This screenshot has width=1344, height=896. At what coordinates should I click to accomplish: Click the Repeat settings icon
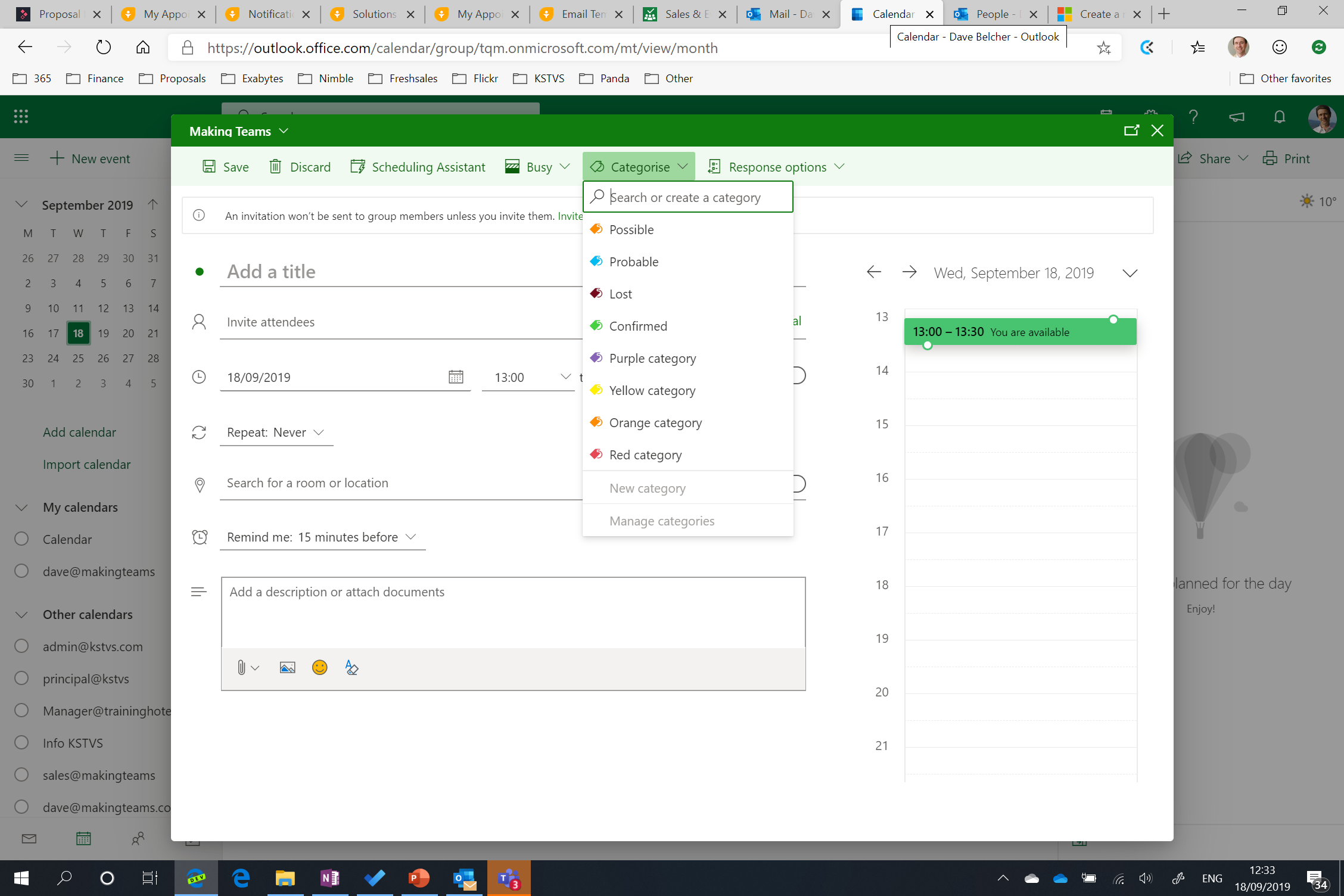199,431
